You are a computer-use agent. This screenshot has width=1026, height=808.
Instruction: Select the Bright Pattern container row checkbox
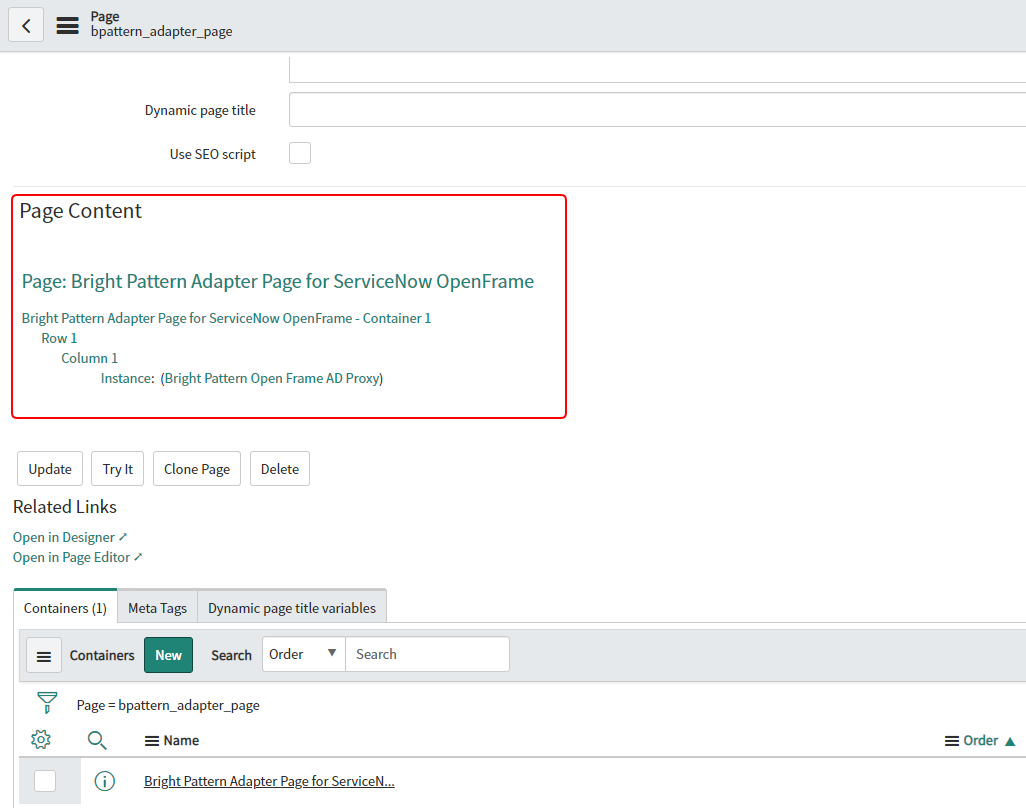coord(45,781)
